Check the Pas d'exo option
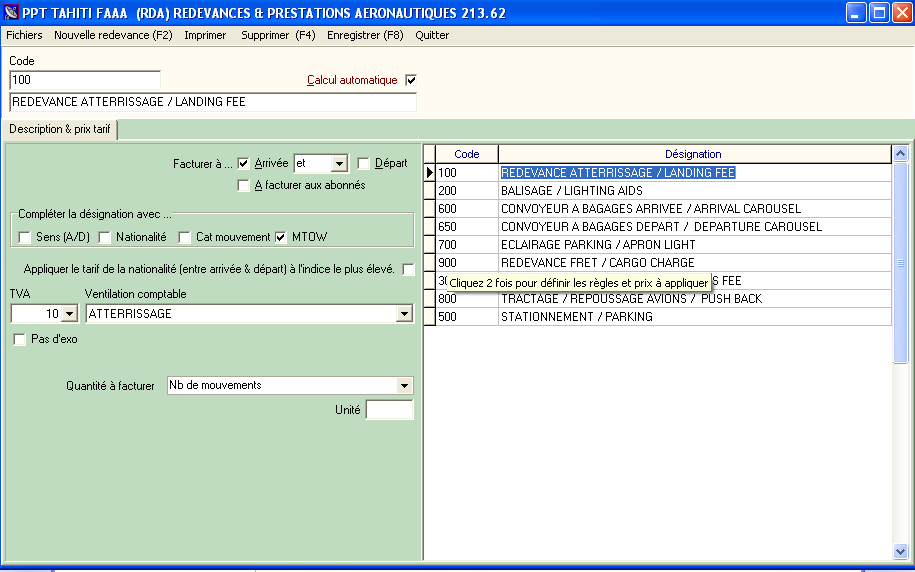 click(x=20, y=339)
